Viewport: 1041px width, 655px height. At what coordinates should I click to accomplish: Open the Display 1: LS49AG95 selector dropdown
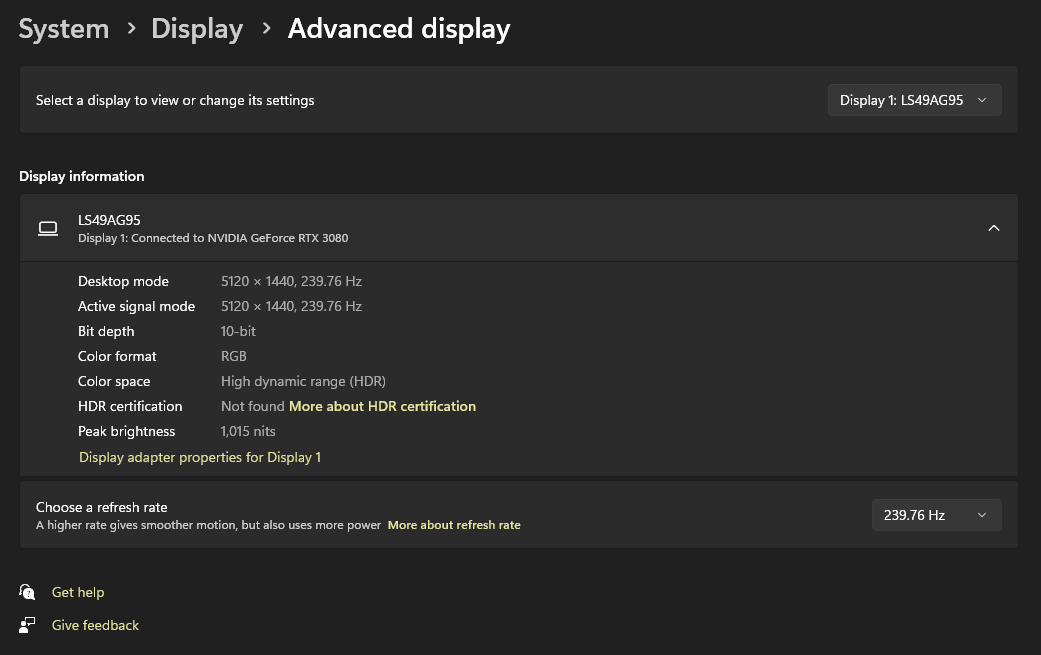click(914, 100)
